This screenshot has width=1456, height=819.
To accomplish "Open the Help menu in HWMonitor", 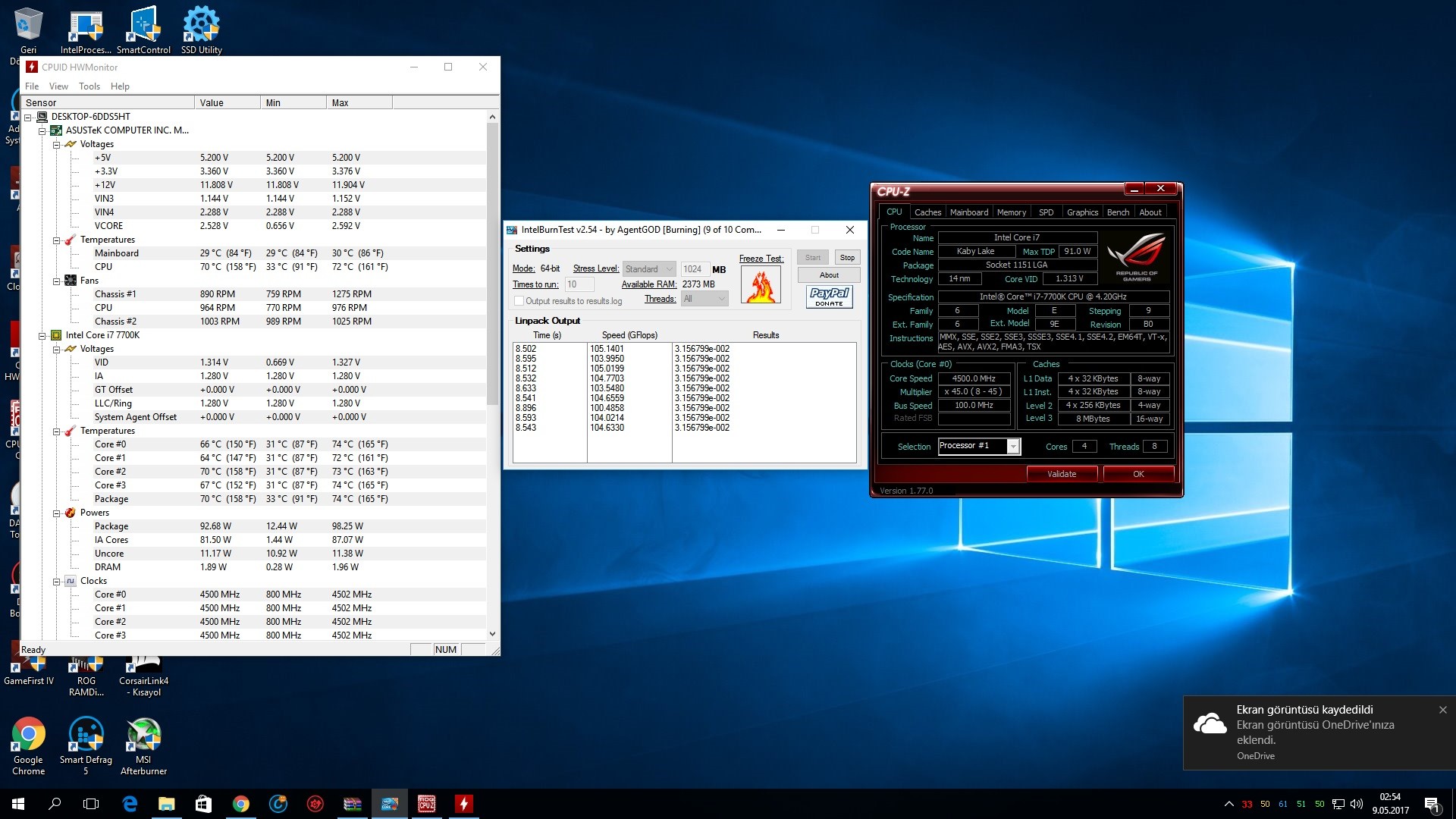I will (120, 86).
